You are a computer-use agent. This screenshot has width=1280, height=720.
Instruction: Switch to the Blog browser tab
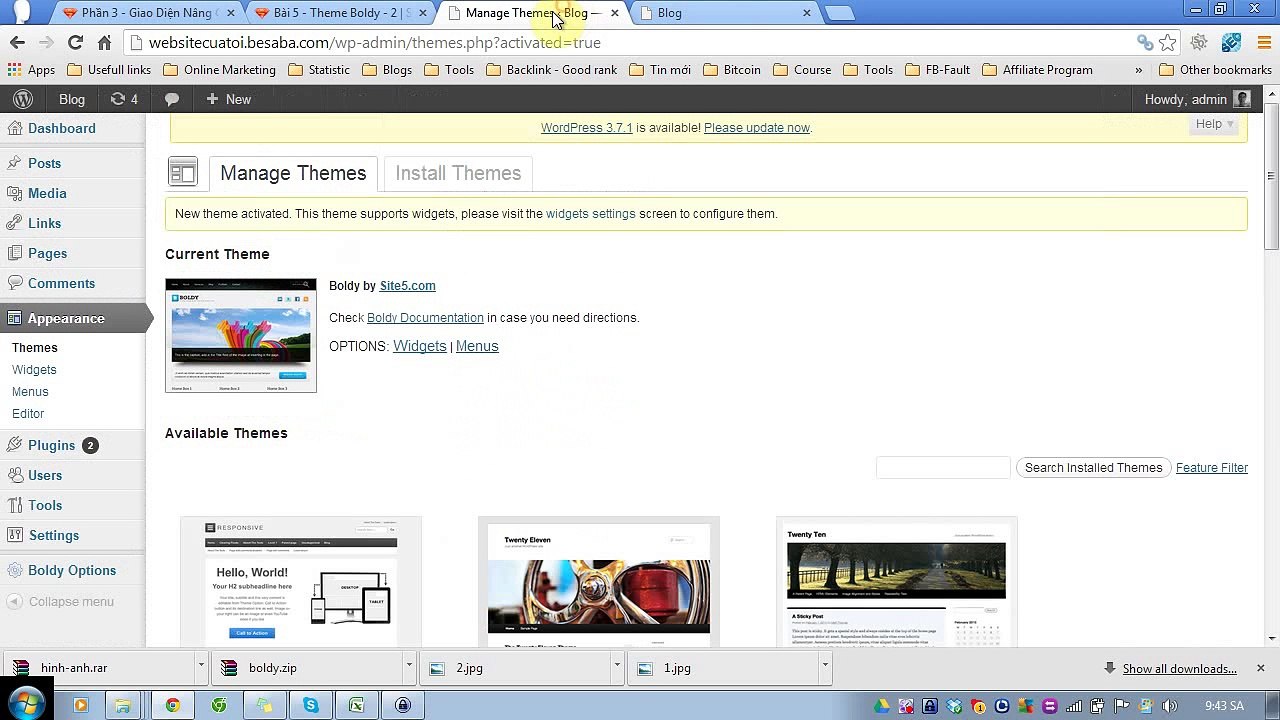(x=727, y=13)
